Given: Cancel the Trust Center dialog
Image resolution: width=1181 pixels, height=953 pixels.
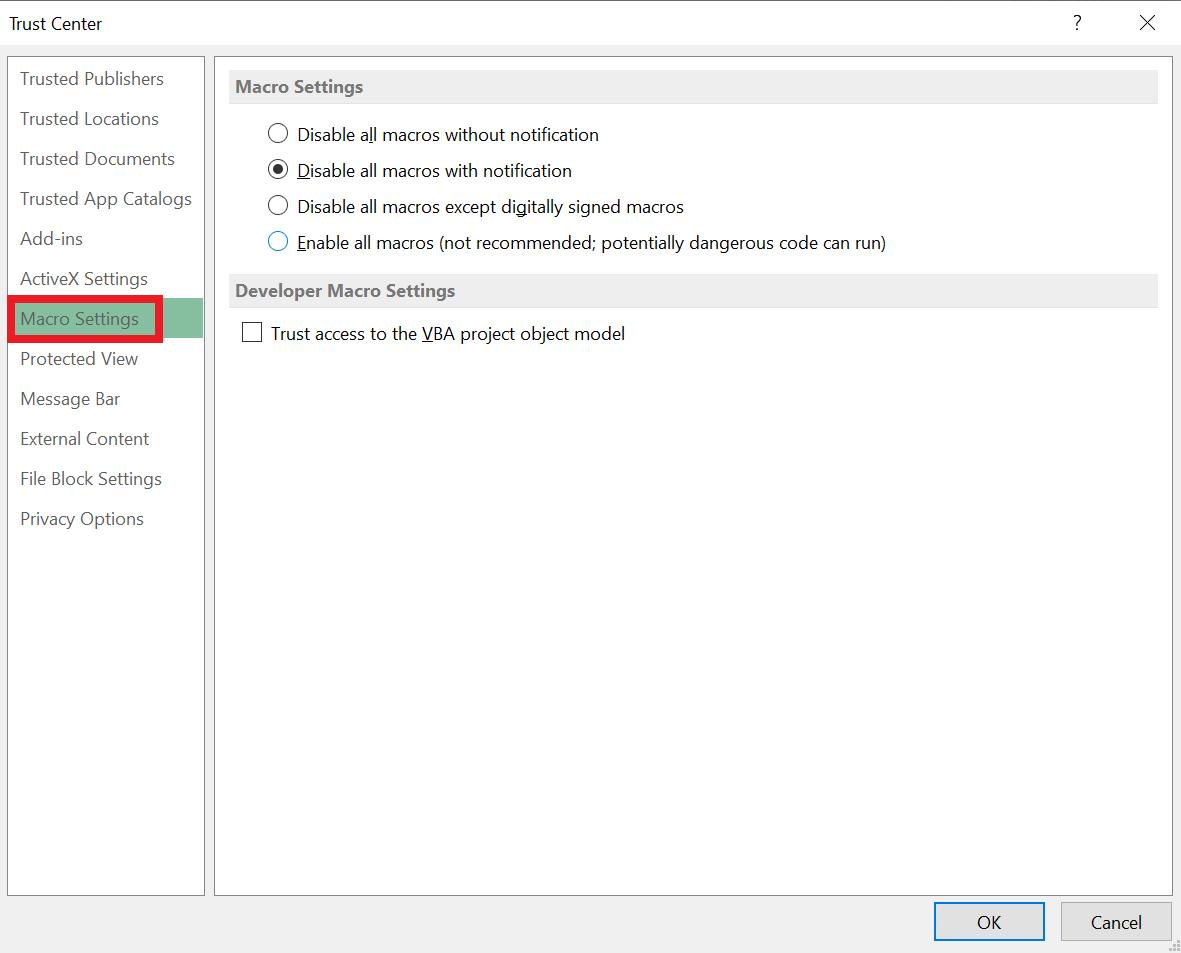Looking at the screenshot, I should point(1115,922).
